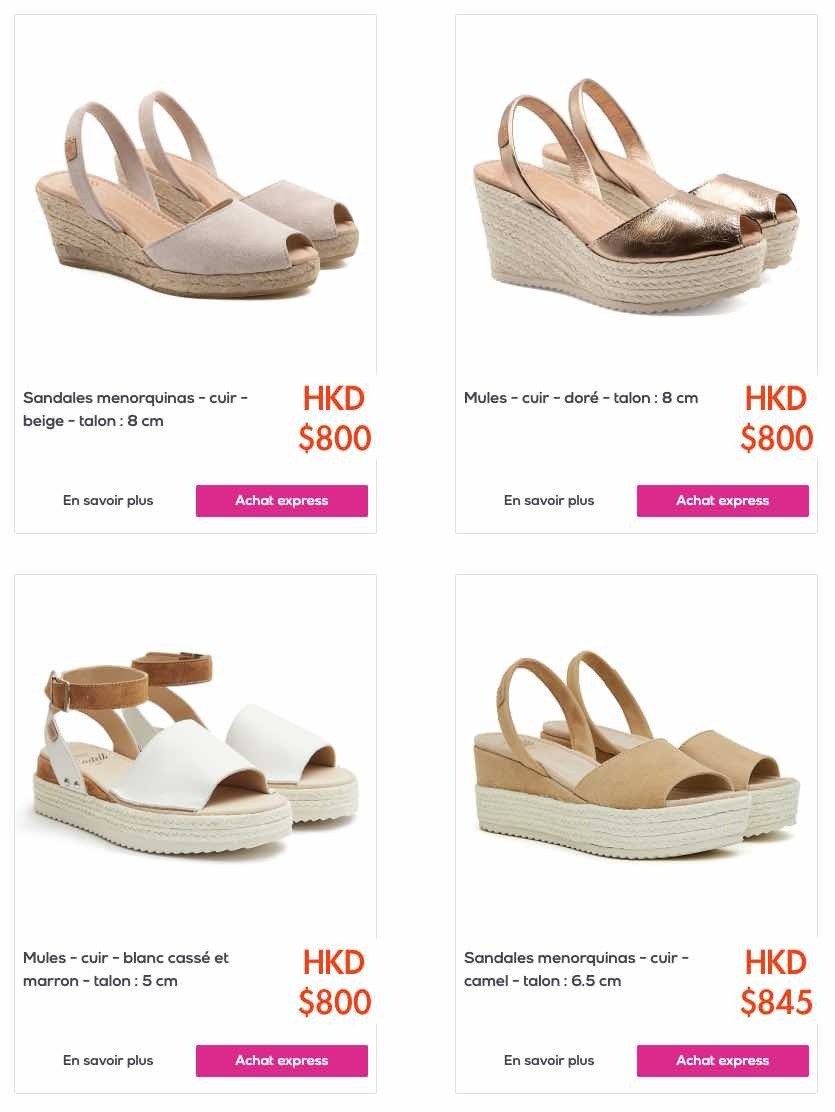The image size is (835, 1112).
Task: Open En savoir plus for doré mules
Action: (549, 501)
